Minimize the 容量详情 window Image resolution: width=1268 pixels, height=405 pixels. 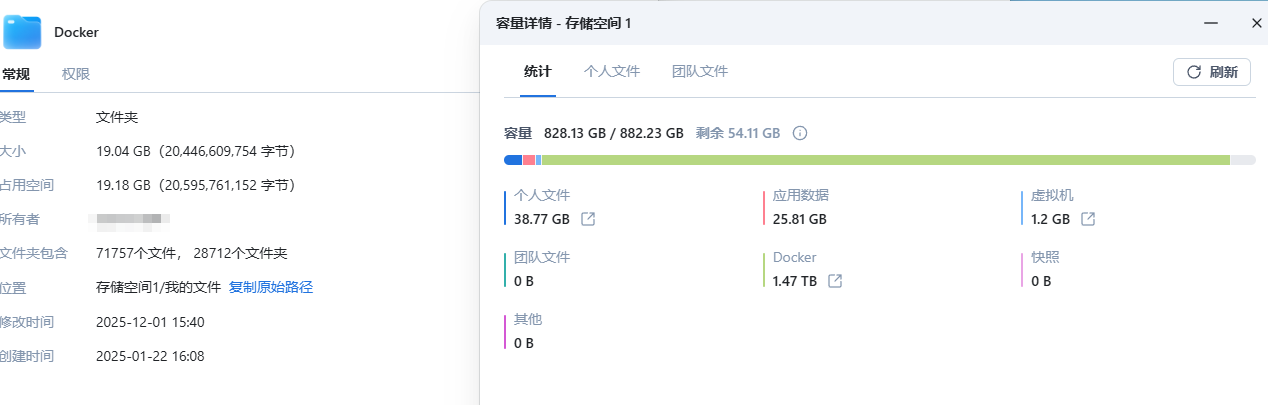[x=1212, y=22]
